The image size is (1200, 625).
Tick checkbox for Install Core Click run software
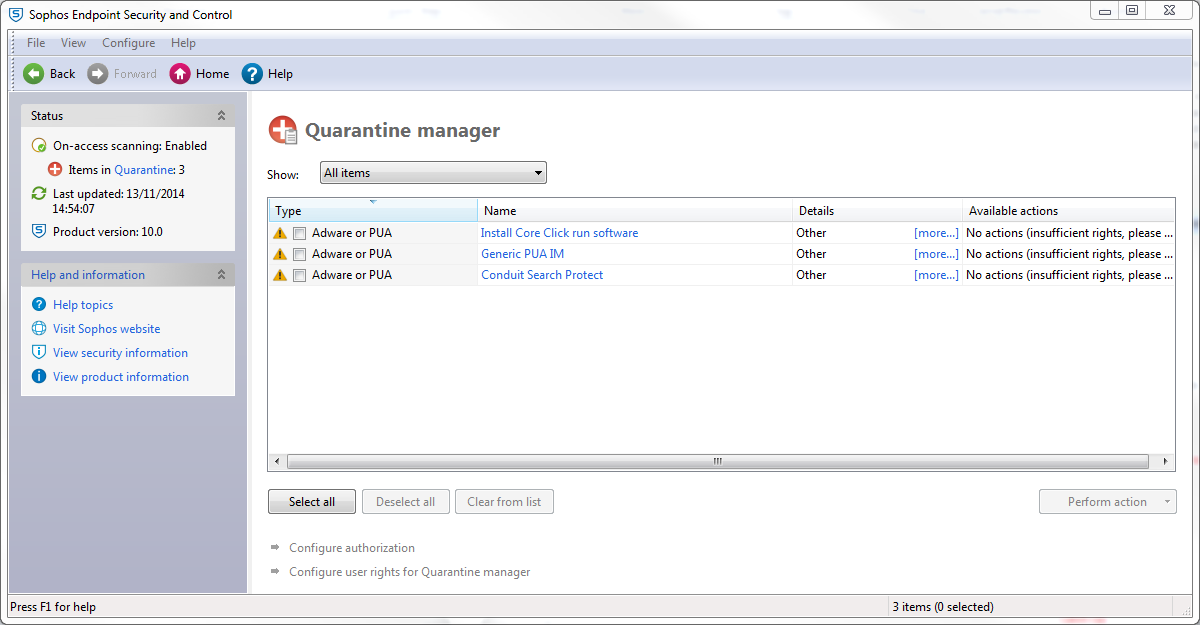coord(299,233)
